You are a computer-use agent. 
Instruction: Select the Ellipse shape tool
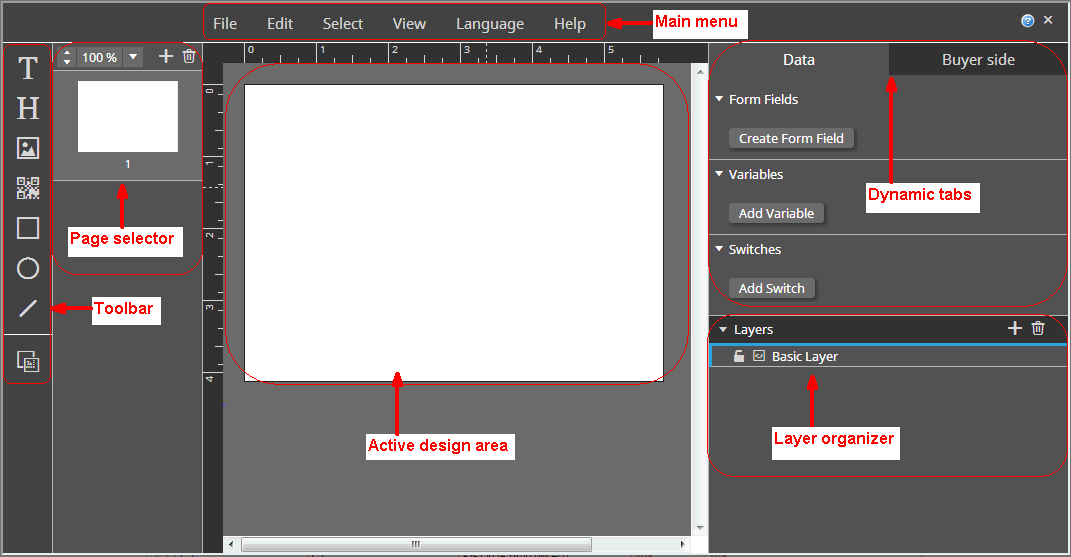coord(28,268)
